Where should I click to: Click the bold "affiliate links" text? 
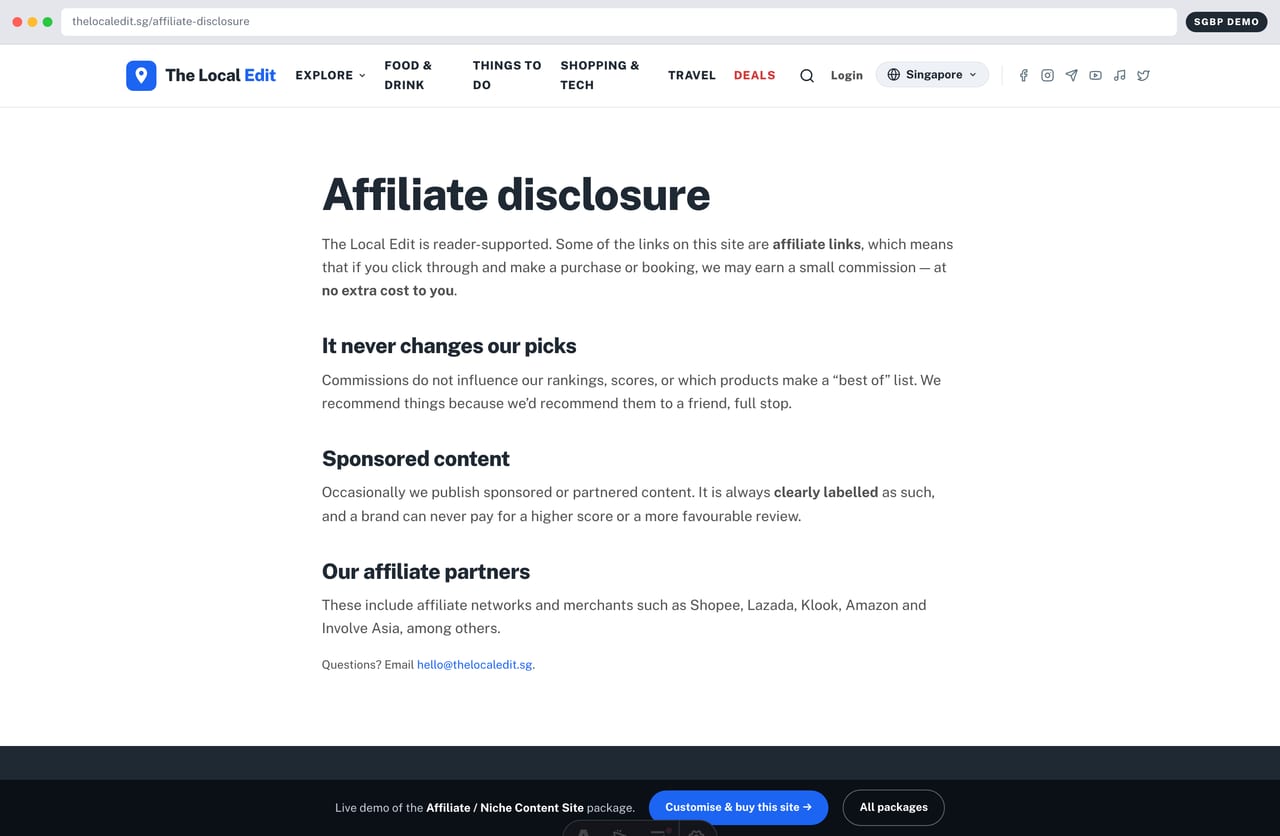click(x=817, y=244)
